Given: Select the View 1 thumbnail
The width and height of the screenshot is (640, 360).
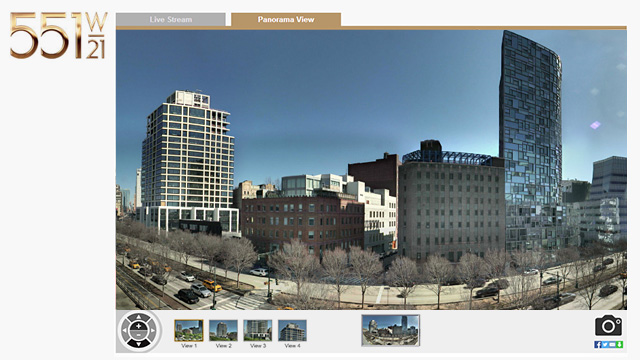Looking at the screenshot, I should click(189, 331).
